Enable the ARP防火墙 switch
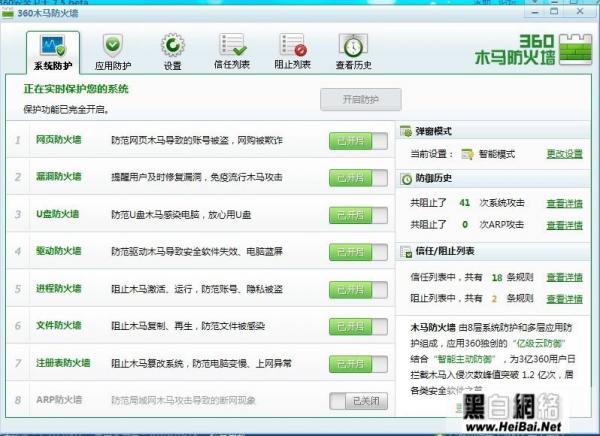 [358, 401]
